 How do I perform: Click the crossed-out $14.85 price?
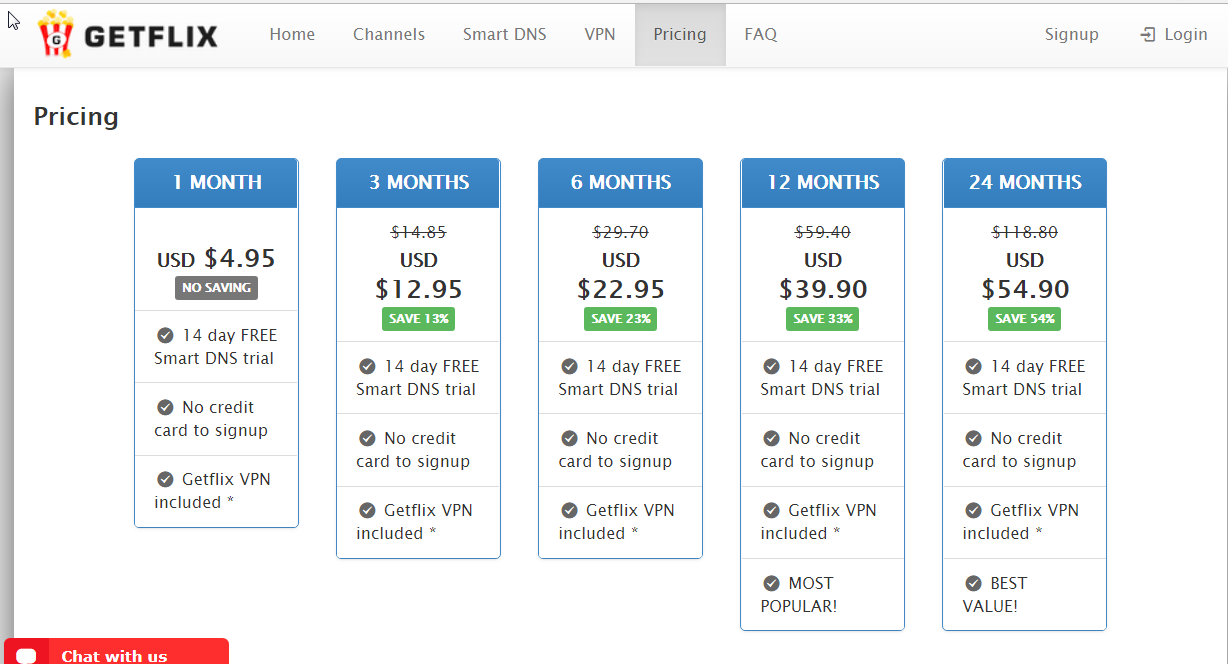(419, 232)
